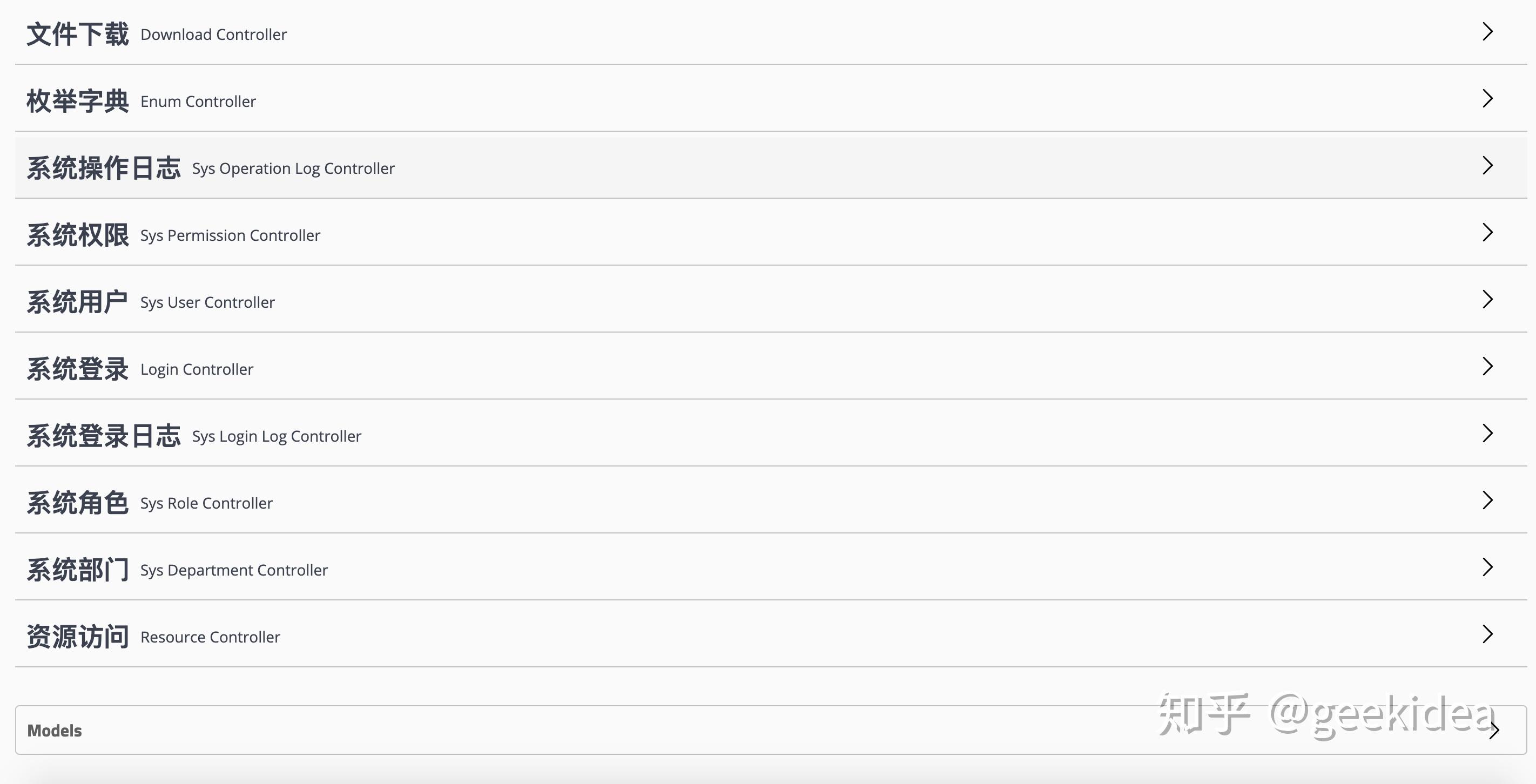Click the Login Controller description text

(197, 370)
